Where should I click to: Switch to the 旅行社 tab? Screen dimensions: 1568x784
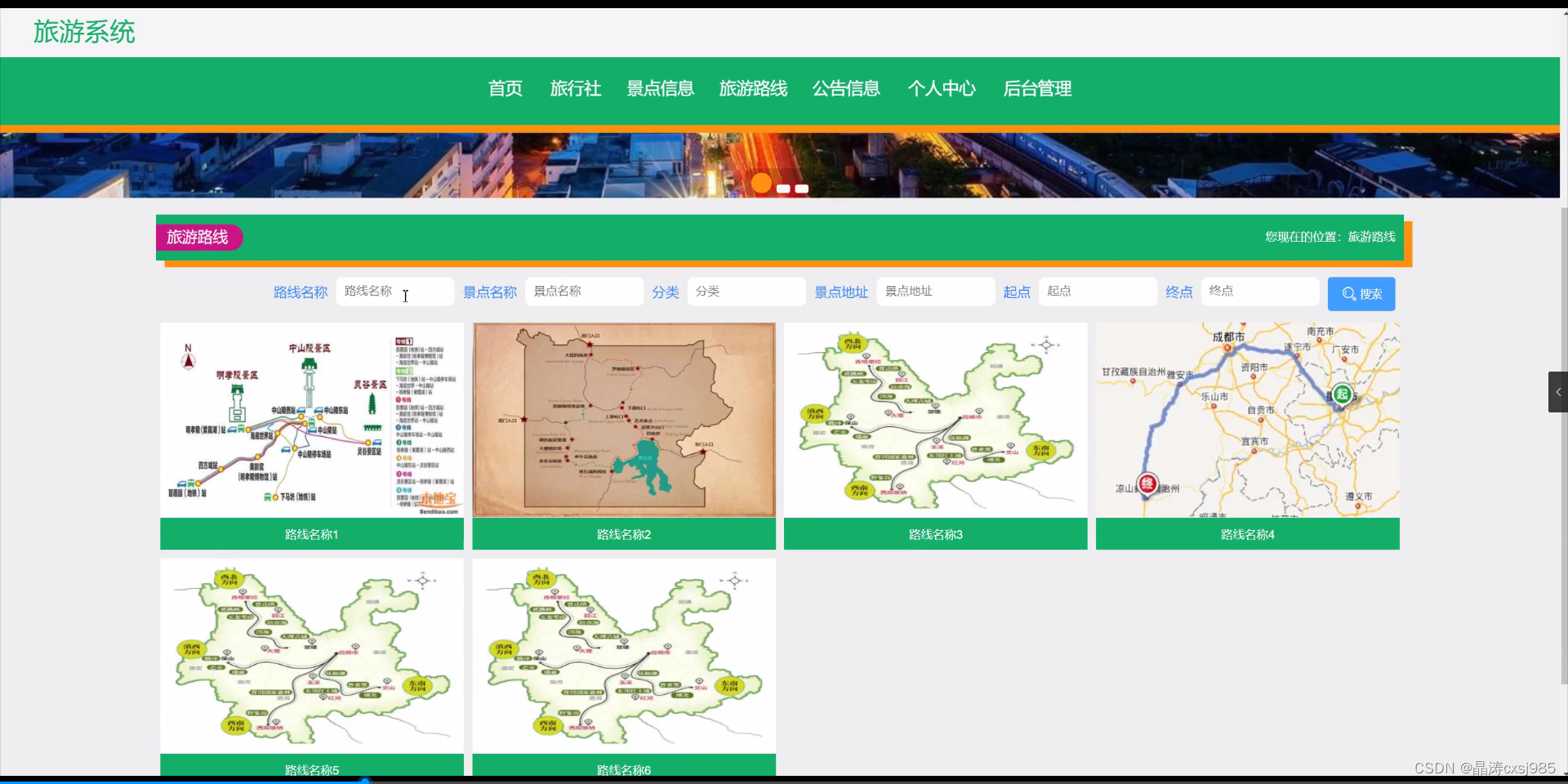(x=575, y=90)
